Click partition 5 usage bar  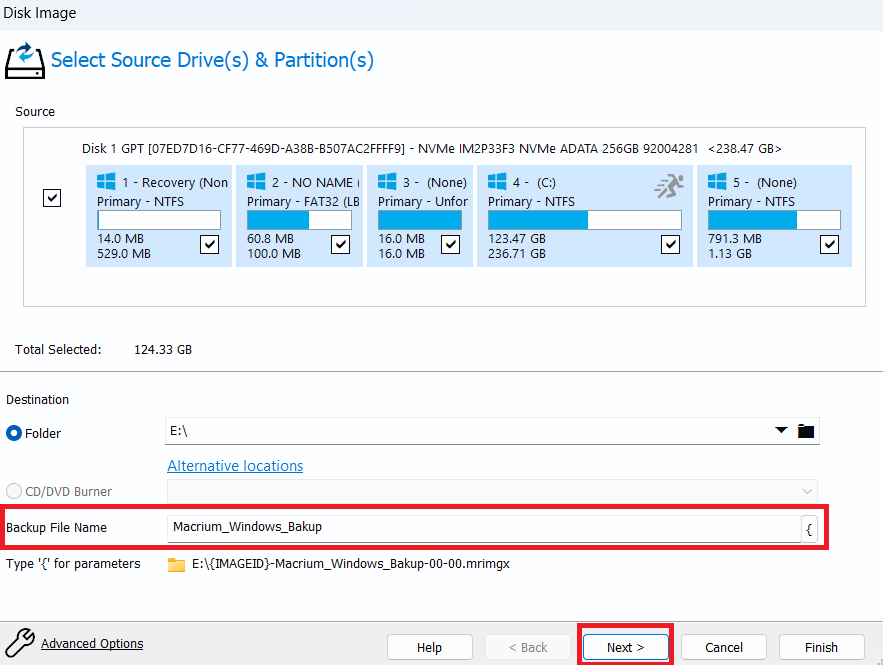click(774, 220)
